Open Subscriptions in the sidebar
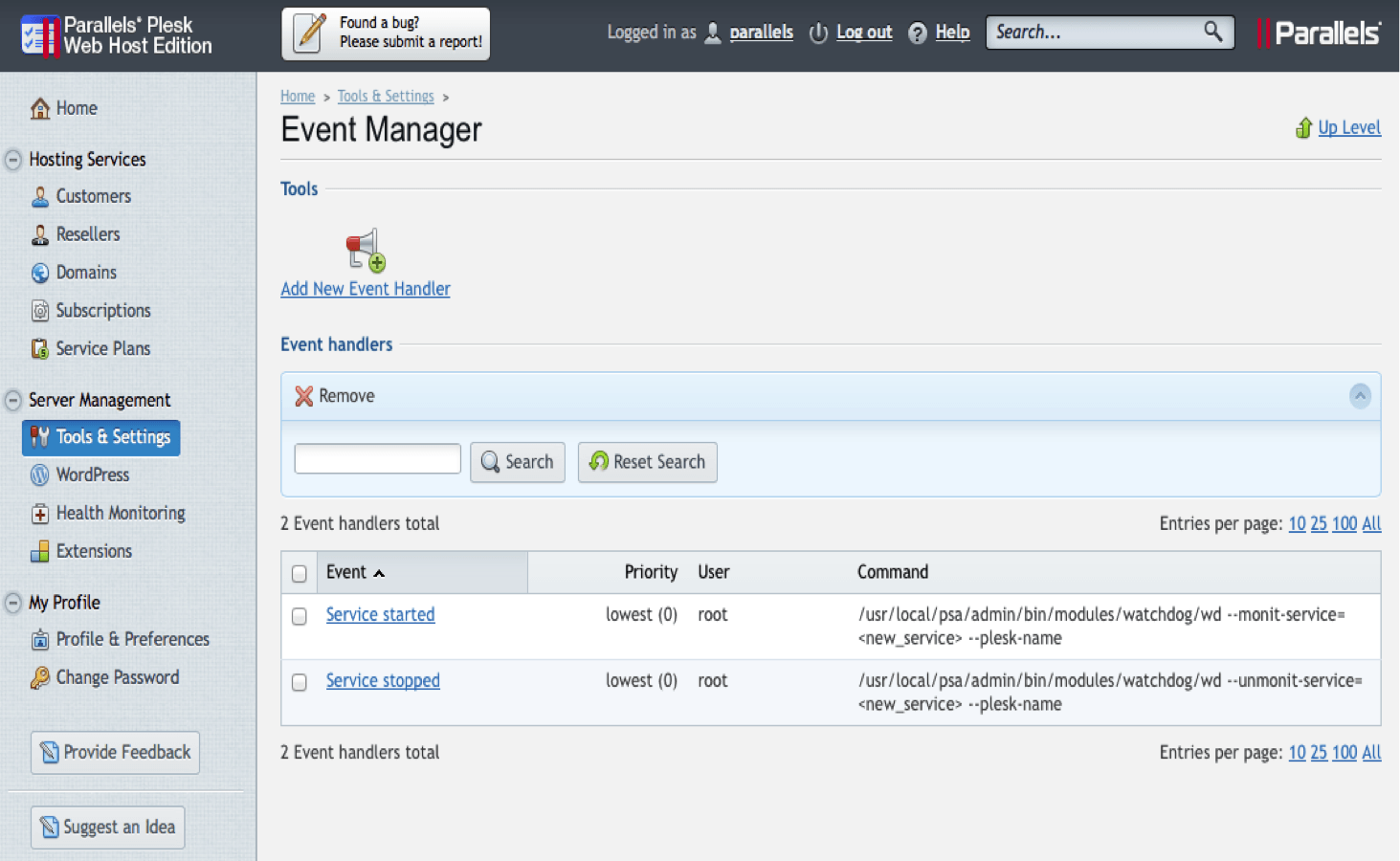The height and width of the screenshot is (861, 1400). (103, 311)
